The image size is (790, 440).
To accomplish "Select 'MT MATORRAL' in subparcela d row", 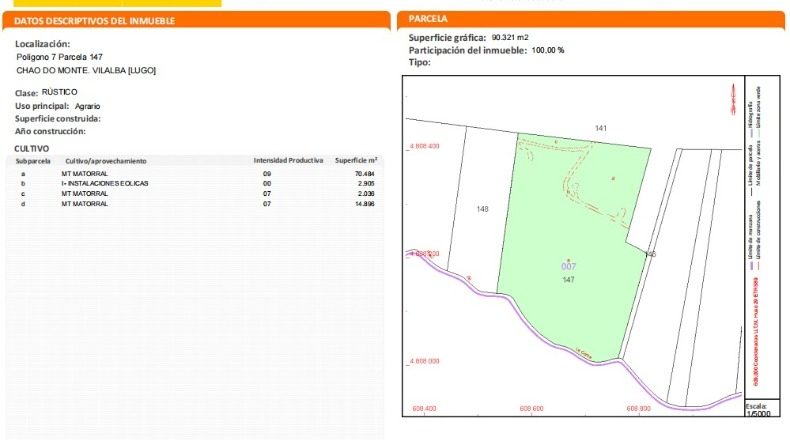I will (x=85, y=204).
